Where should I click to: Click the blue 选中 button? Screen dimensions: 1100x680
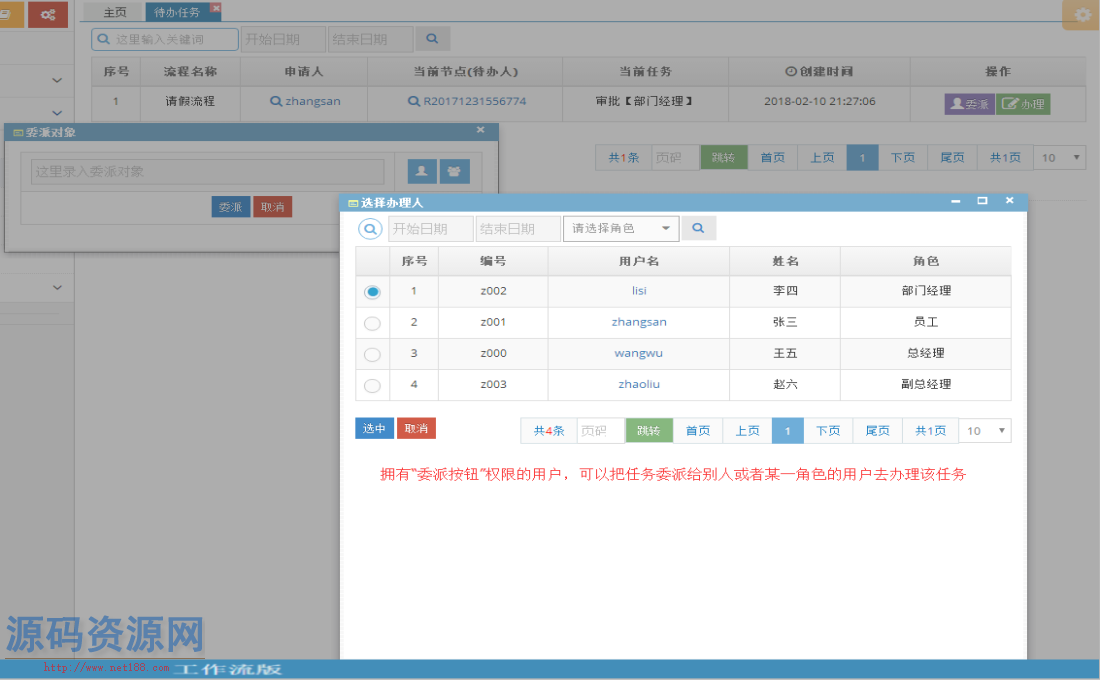coord(374,428)
